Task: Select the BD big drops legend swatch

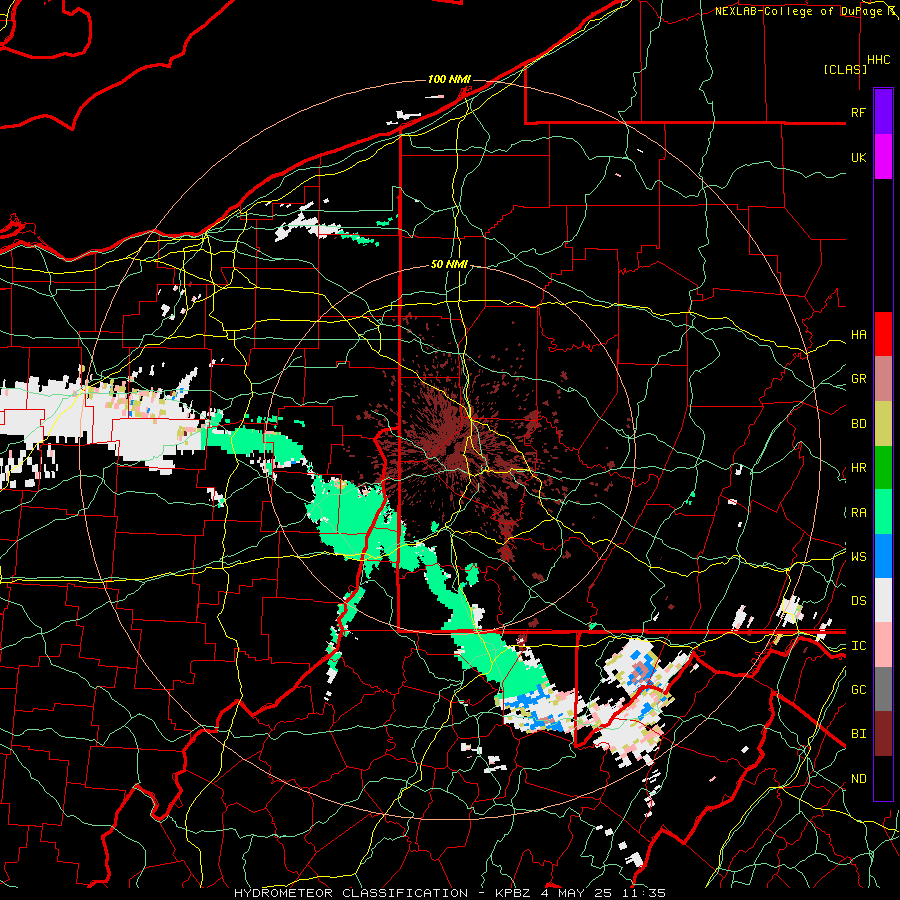Action: [883, 424]
